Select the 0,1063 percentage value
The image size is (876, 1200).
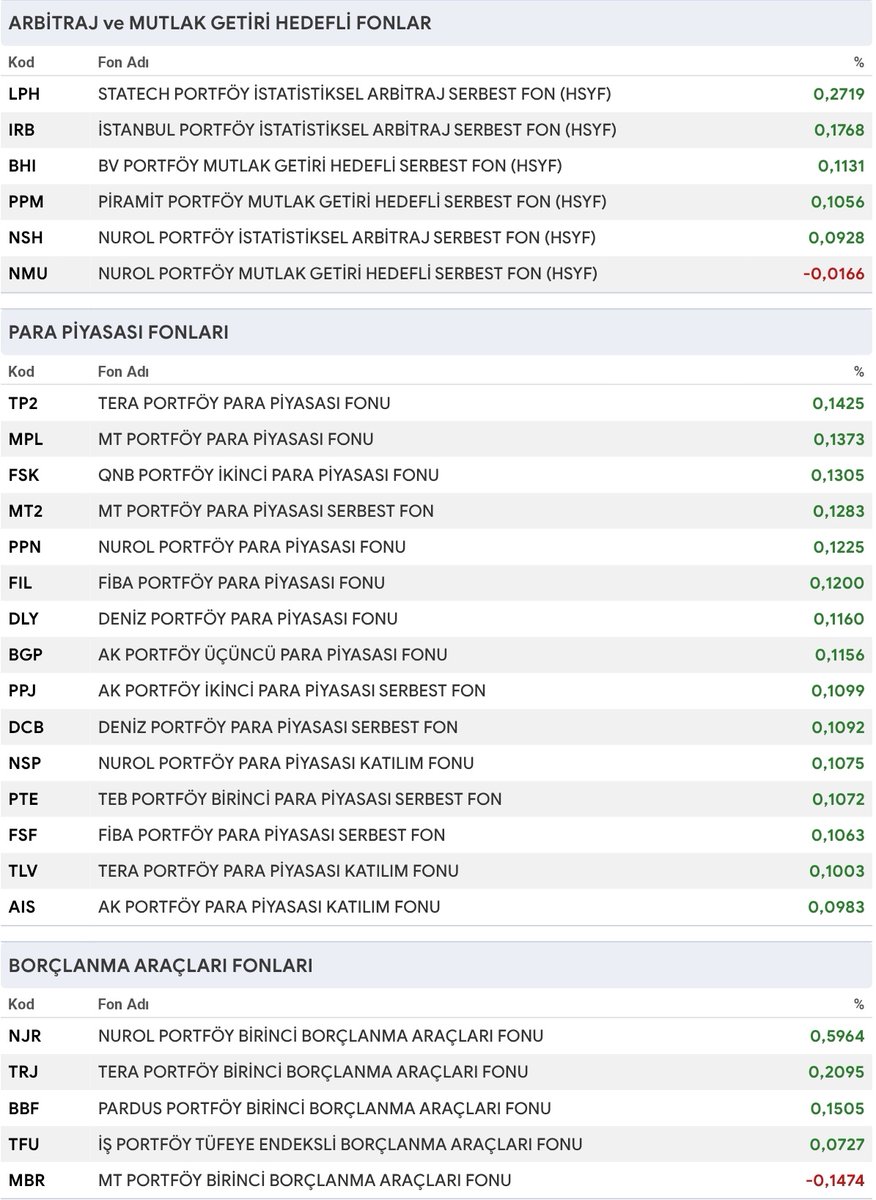coord(839,835)
